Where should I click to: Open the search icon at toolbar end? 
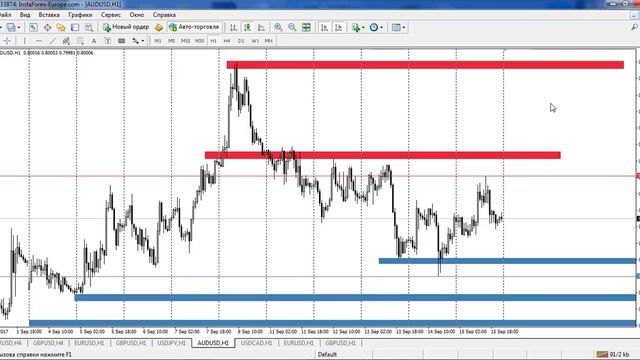635,27
